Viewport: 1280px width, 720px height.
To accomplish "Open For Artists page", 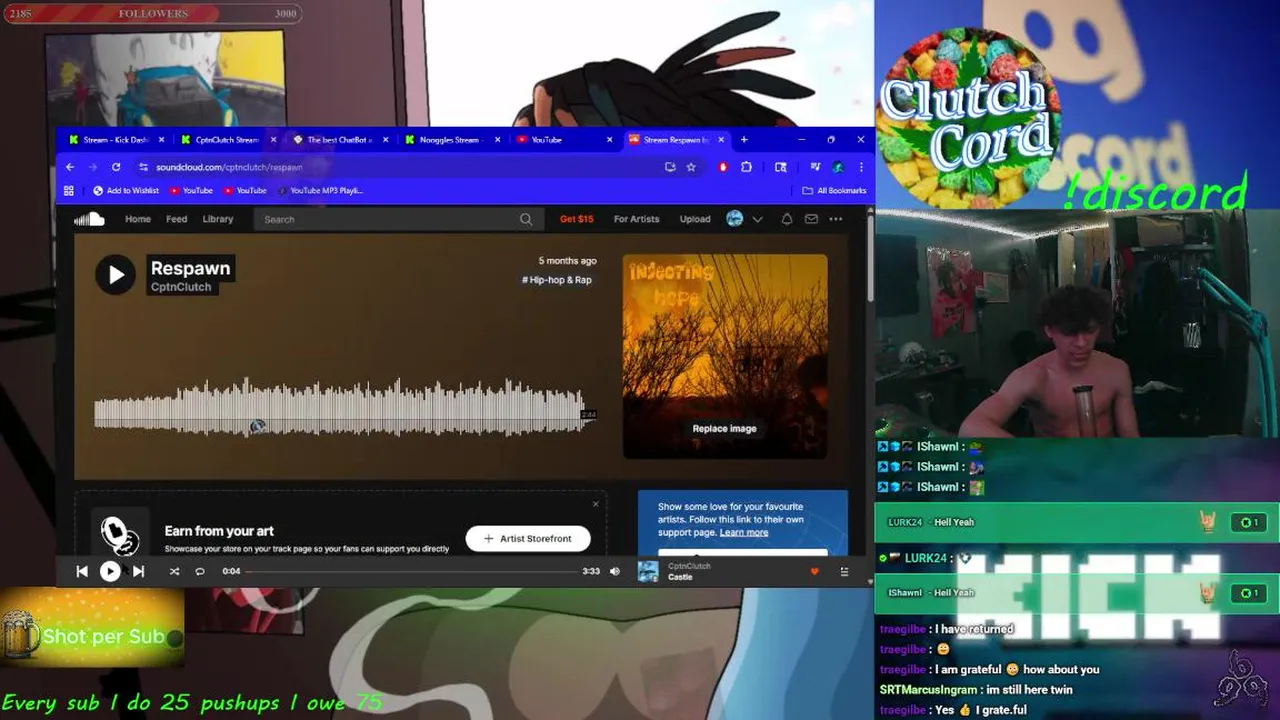I will pos(636,219).
